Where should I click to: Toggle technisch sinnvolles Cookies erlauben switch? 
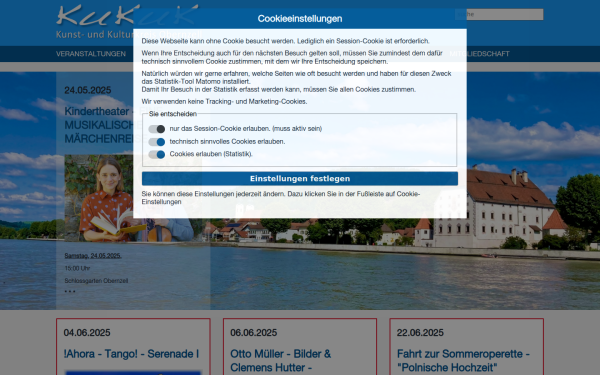point(157,142)
